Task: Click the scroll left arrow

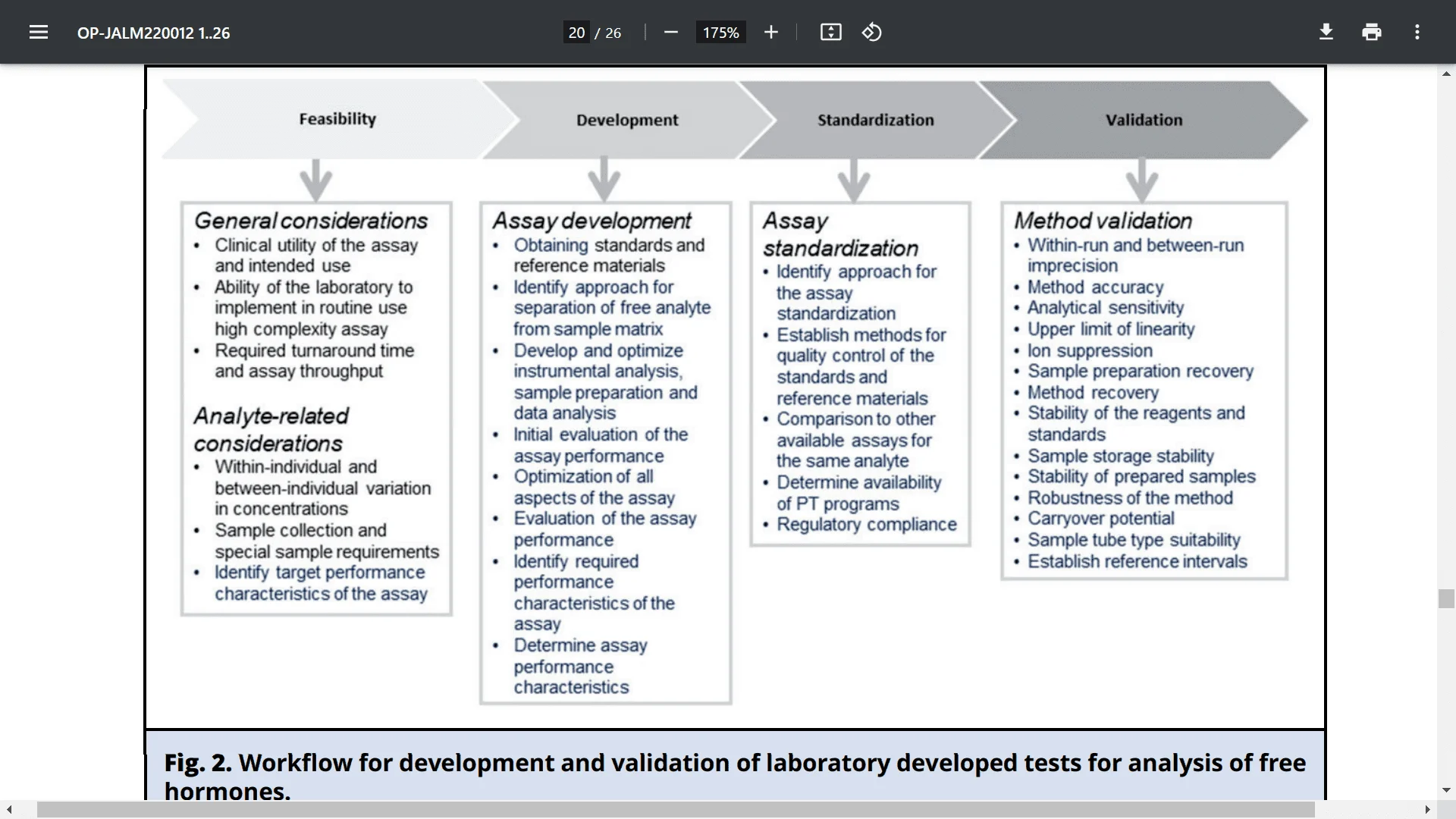Action: [9, 810]
